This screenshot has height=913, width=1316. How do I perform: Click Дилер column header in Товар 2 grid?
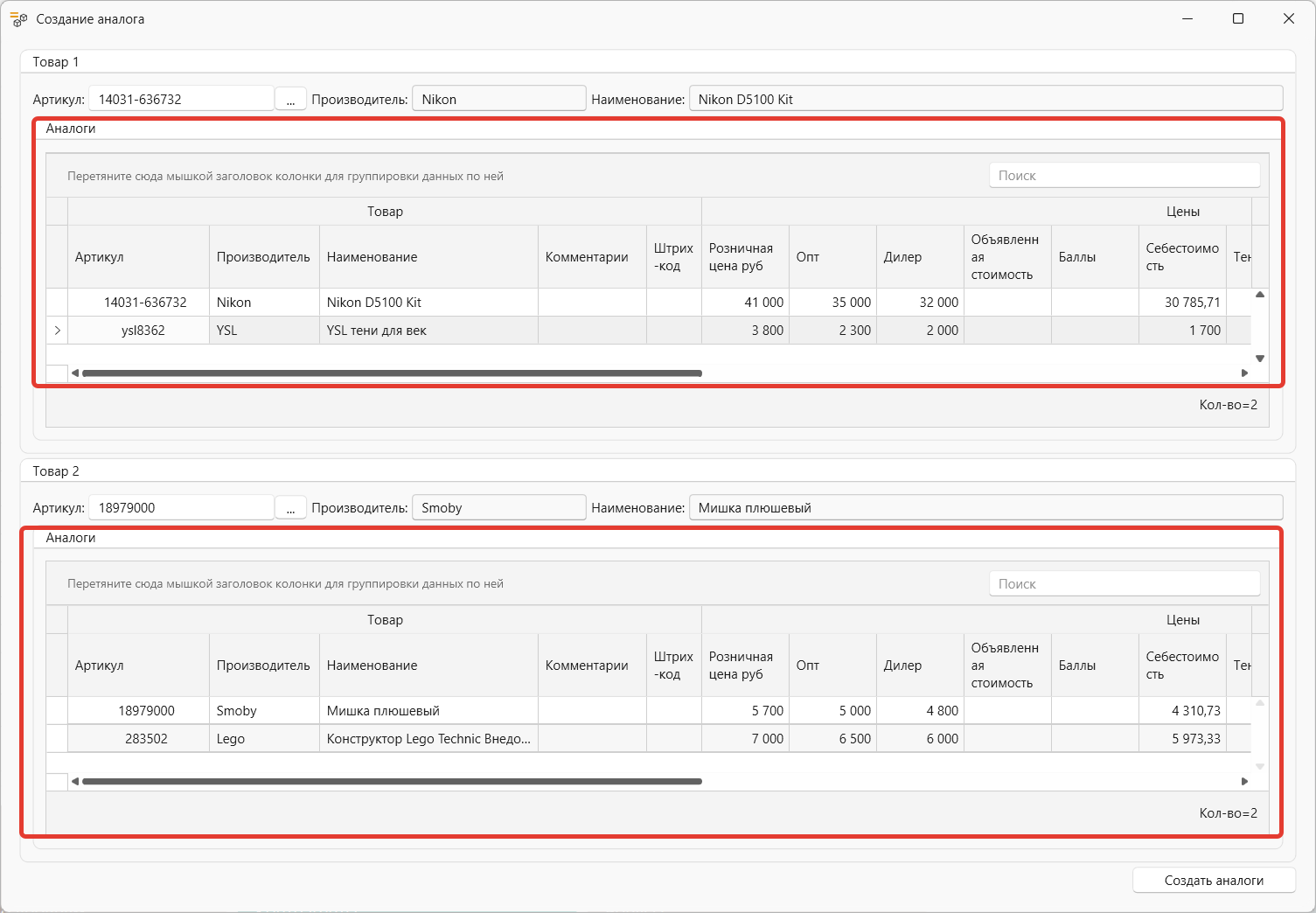click(920, 665)
